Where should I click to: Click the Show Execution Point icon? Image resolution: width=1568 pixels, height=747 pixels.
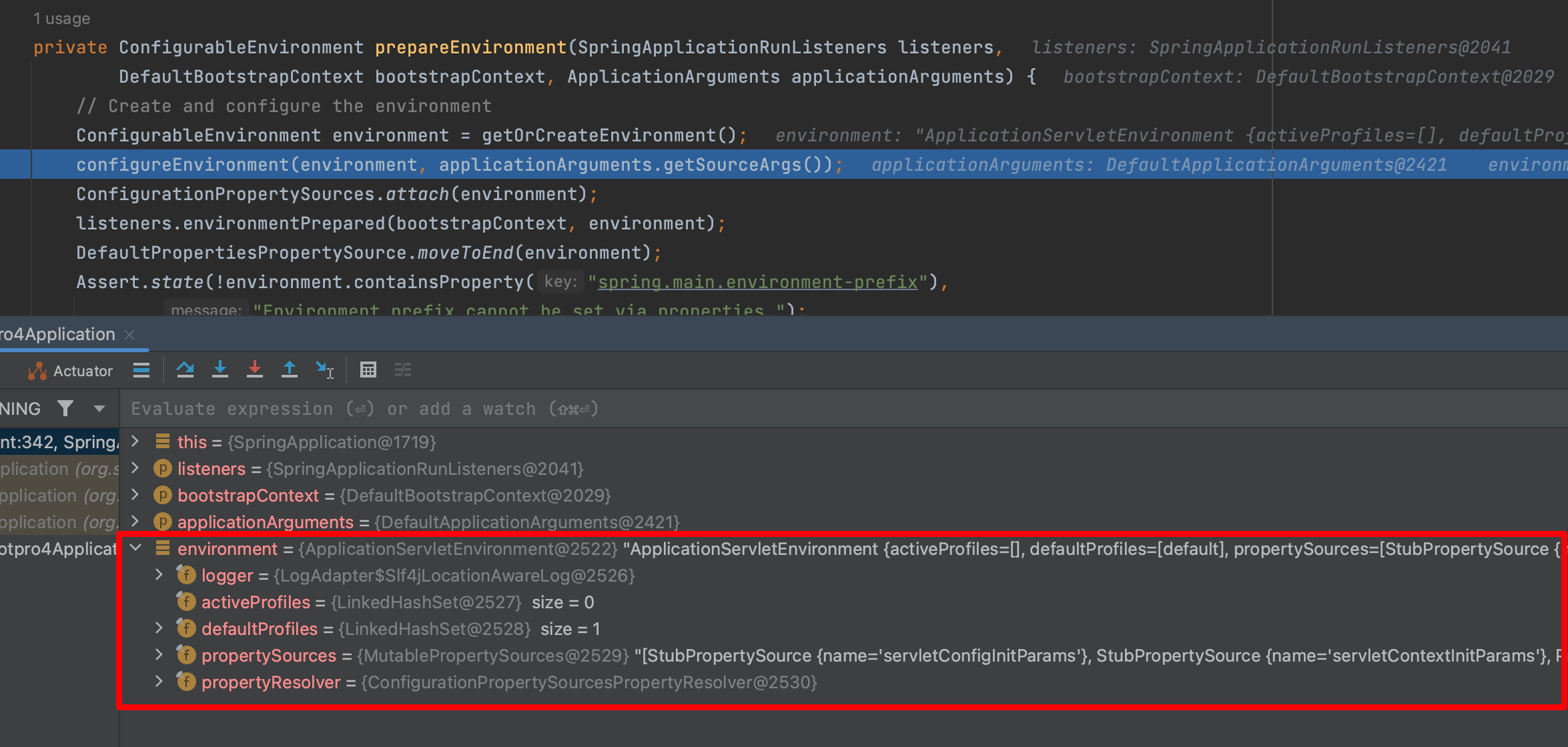pyautogui.click(x=141, y=369)
